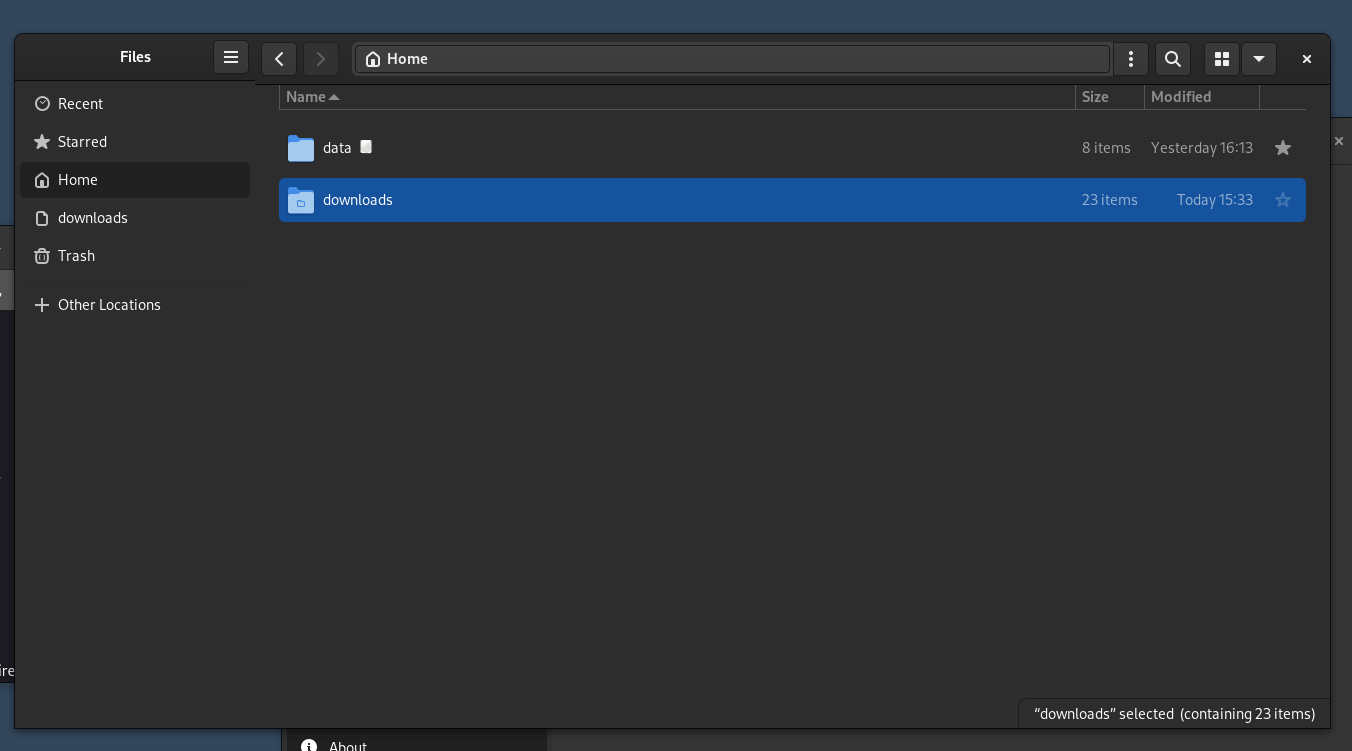
Task: Click the Size column header
Action: (x=1095, y=97)
